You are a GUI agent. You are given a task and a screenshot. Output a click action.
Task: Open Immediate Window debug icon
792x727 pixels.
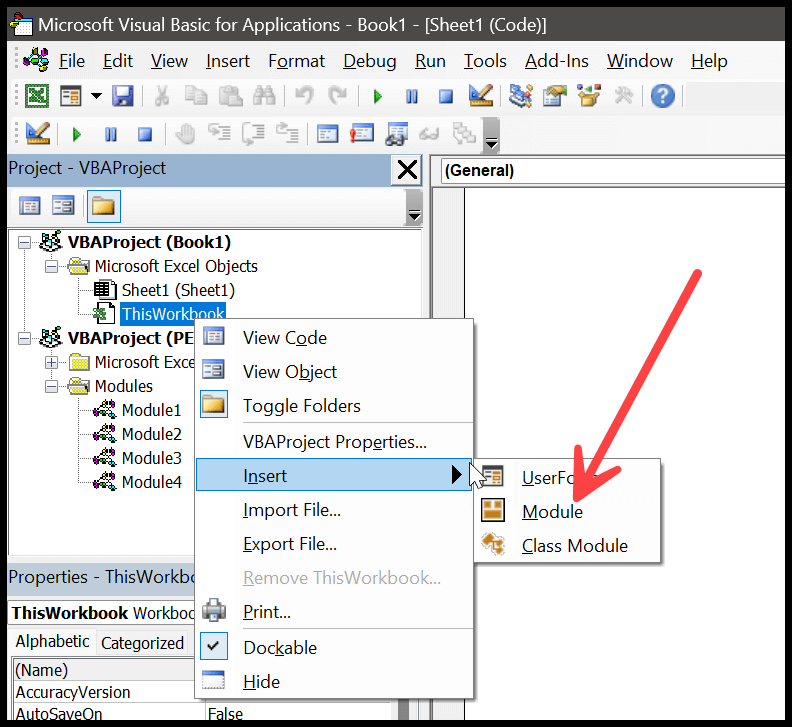click(x=362, y=134)
